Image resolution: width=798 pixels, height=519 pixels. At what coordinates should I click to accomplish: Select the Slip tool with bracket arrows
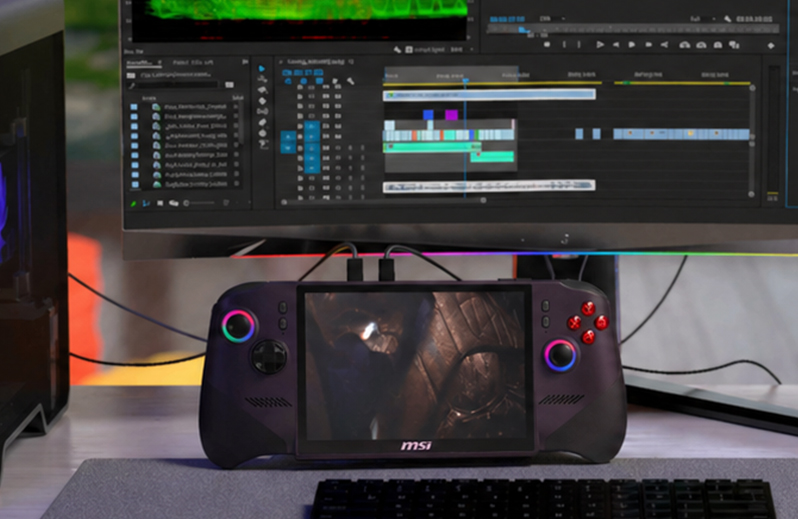[263, 111]
